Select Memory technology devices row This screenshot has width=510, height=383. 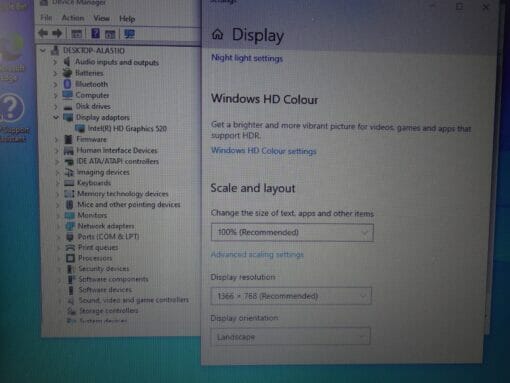pos(123,194)
